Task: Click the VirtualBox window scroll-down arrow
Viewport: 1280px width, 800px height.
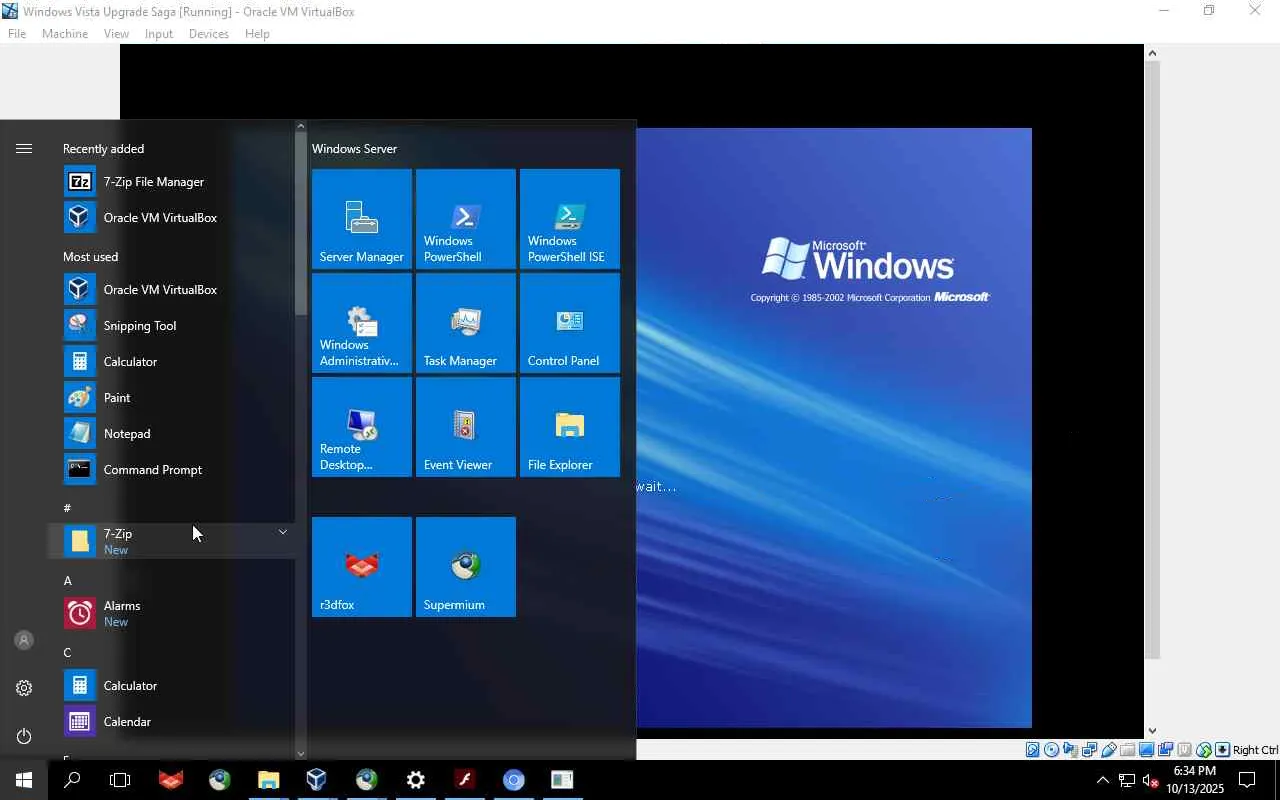Action: (1152, 731)
